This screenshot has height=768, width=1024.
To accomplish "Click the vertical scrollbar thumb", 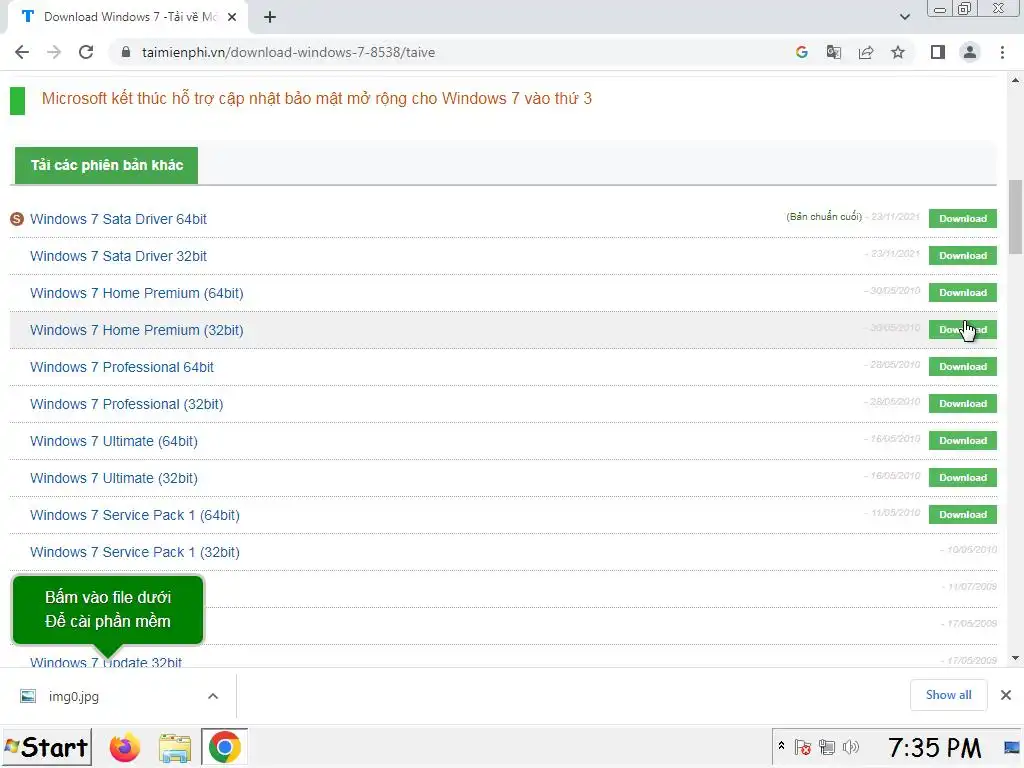I will tap(1015, 216).
